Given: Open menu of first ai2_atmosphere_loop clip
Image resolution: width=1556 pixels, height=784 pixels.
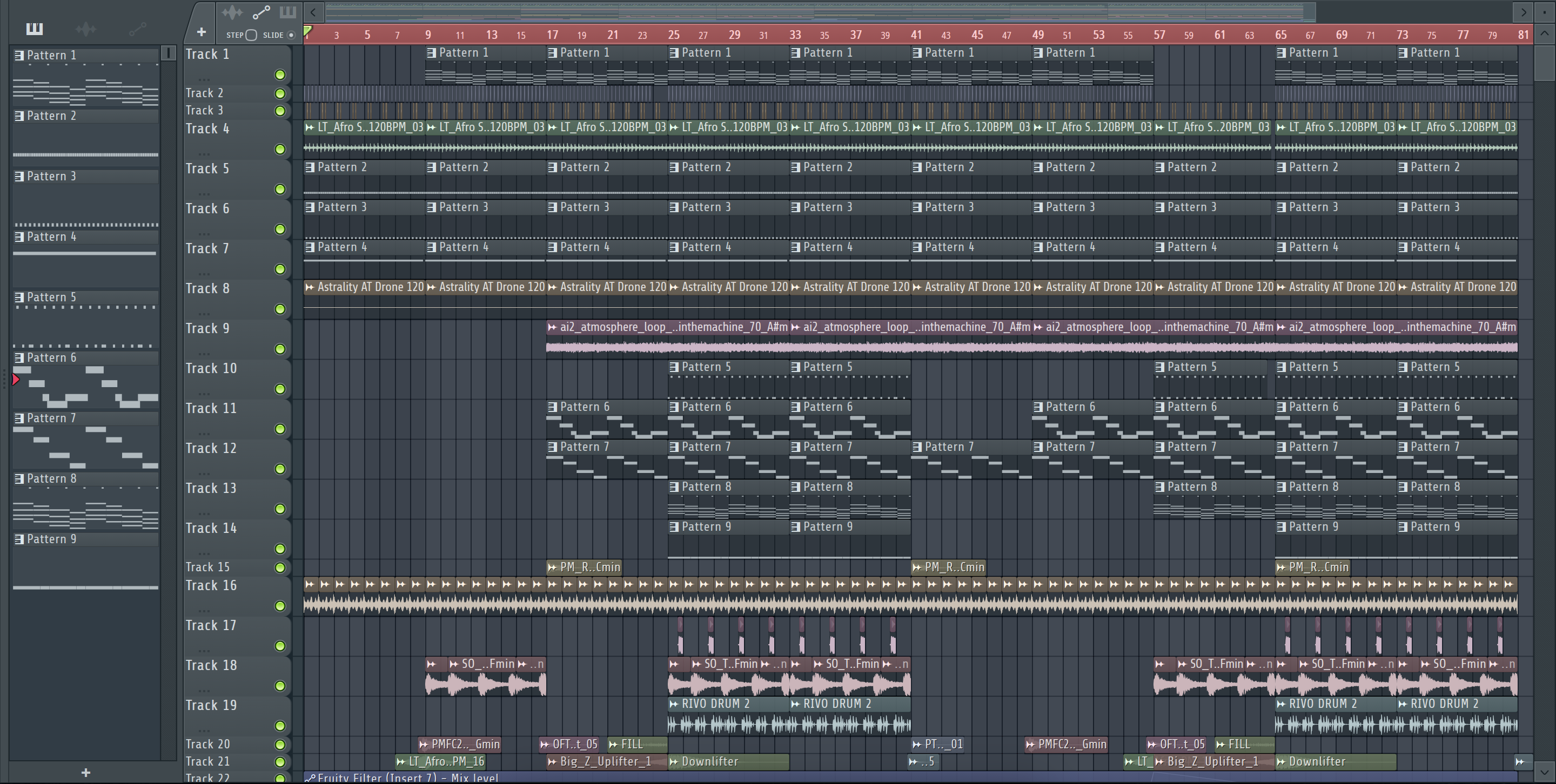Looking at the screenshot, I should 552,327.
